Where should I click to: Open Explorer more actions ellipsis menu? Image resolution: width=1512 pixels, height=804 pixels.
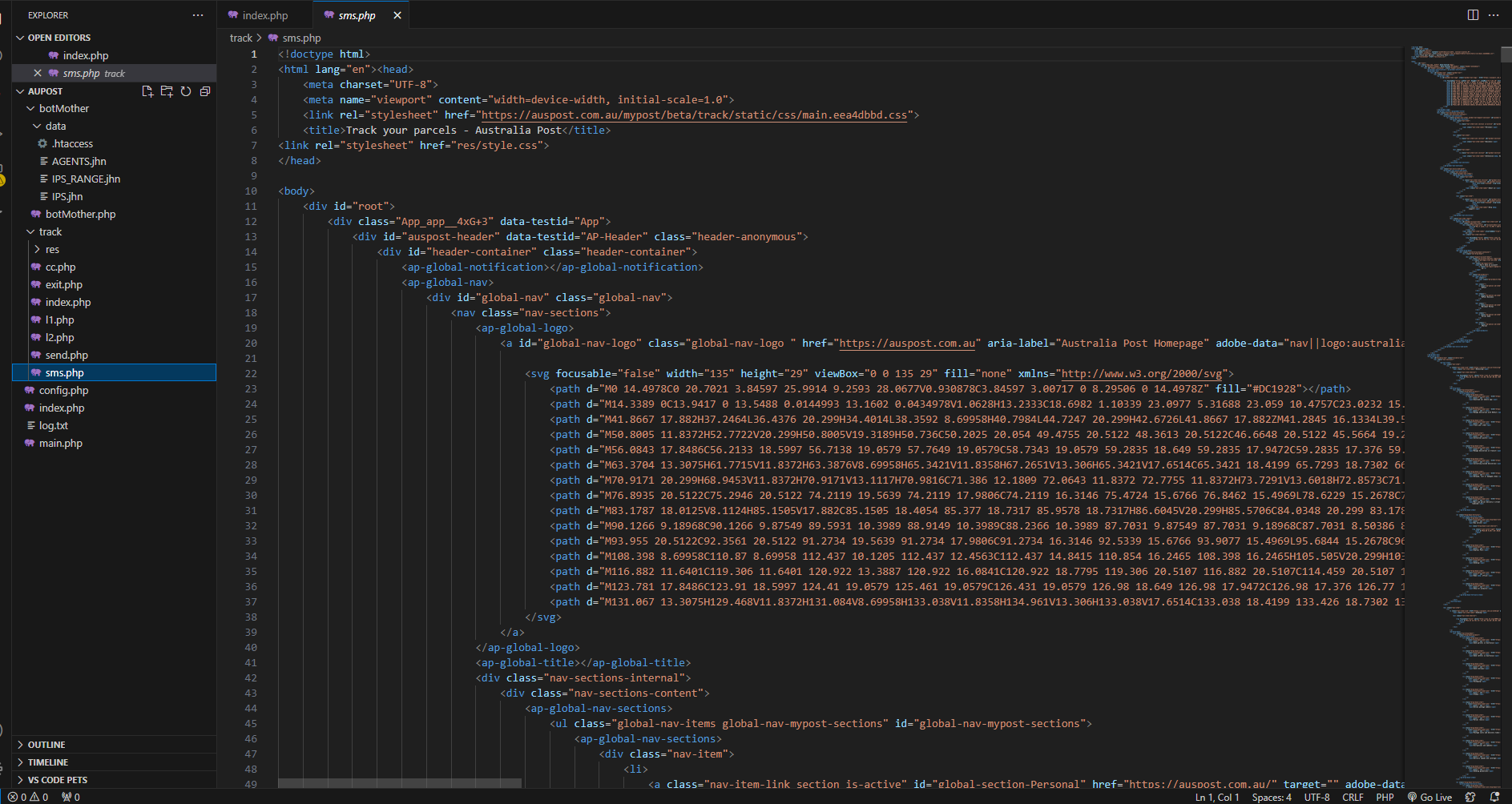coord(198,15)
